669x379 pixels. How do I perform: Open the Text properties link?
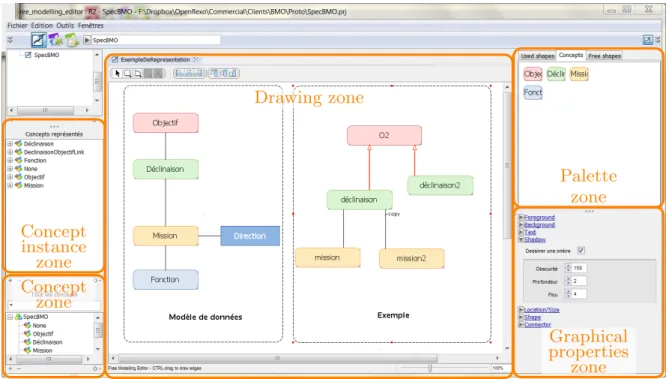point(530,232)
